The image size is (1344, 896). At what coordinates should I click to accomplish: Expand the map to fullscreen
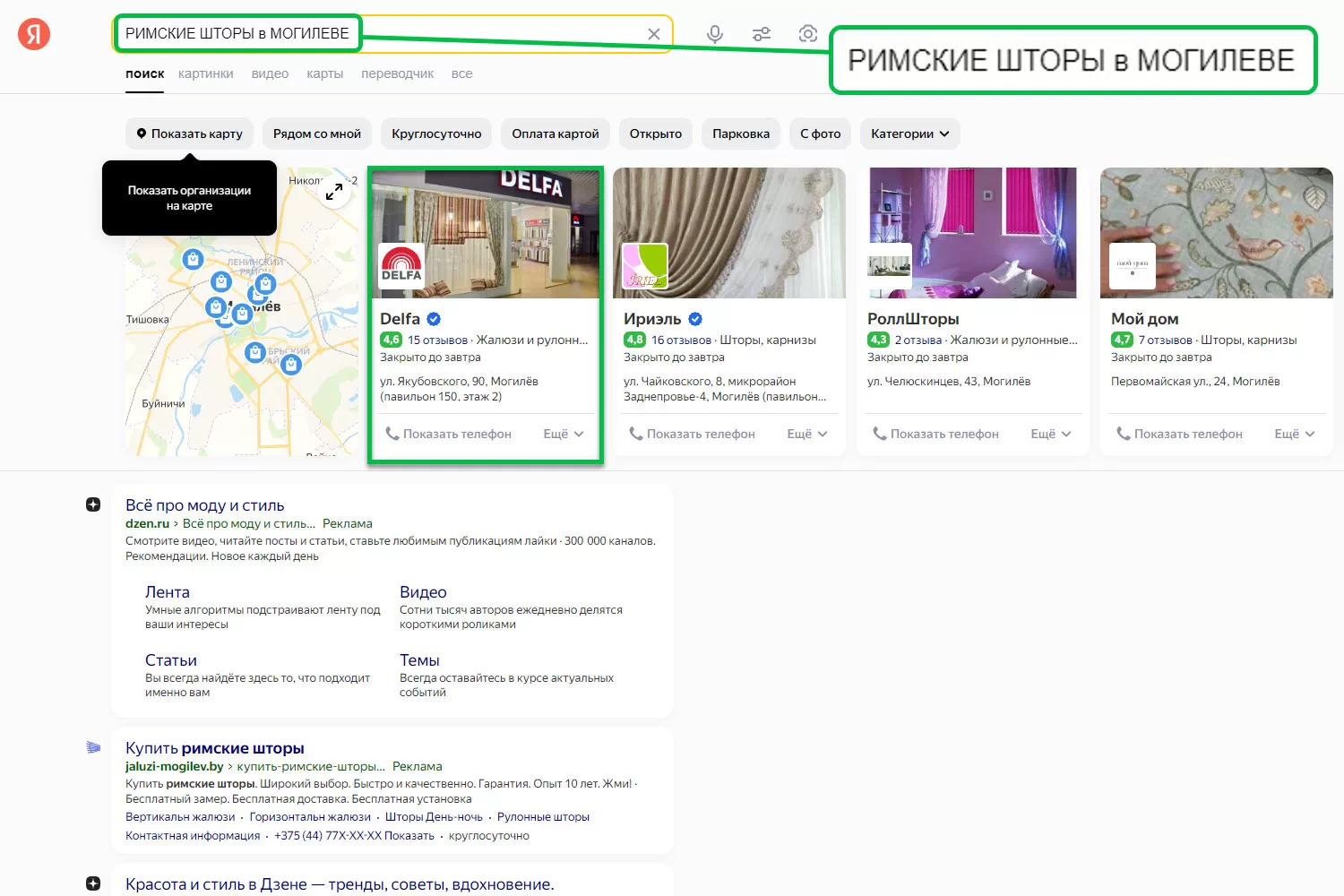pos(334,192)
